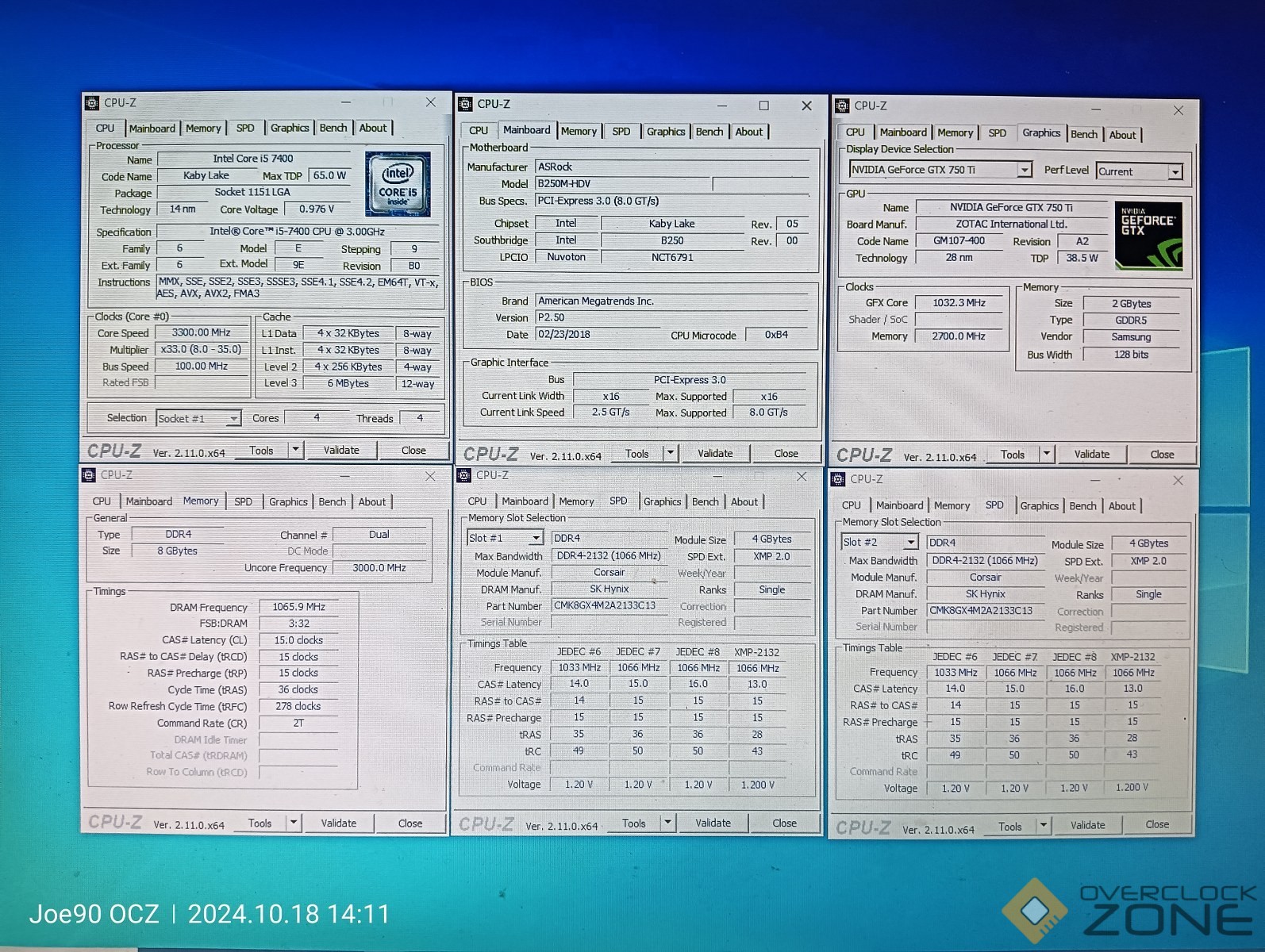Select Module Manuf. Corsair in Slot #2 window
1265x952 pixels.
coord(986,577)
